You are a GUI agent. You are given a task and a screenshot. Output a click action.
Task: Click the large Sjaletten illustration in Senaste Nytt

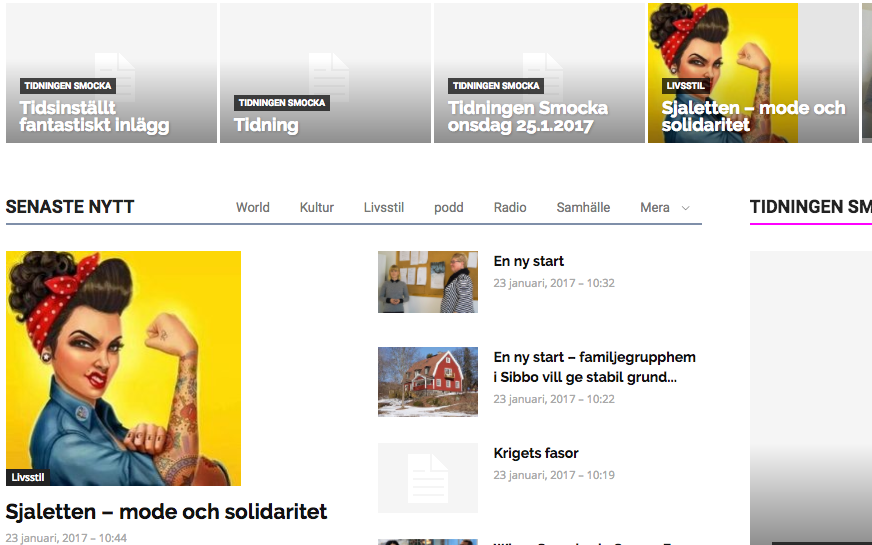123,368
